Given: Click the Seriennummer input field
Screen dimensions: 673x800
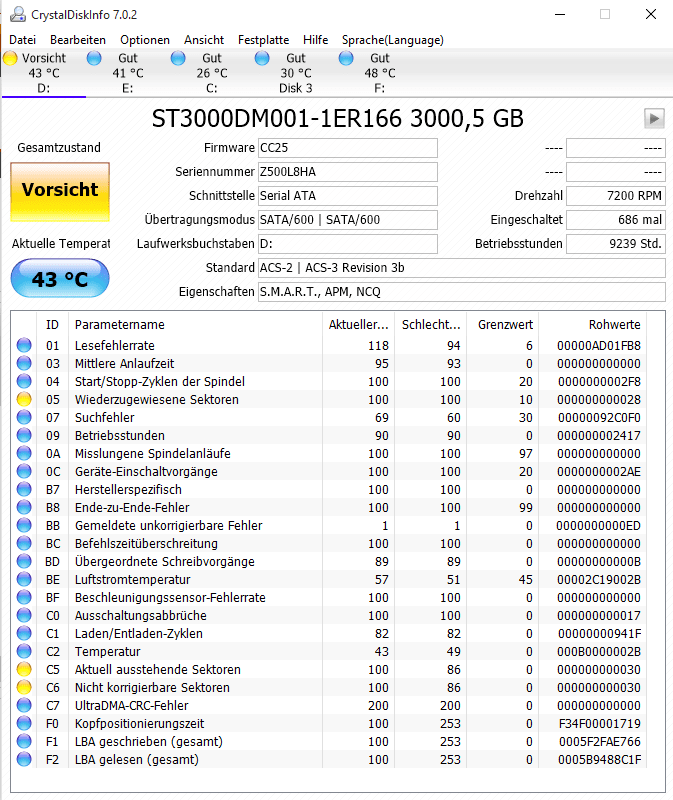Looking at the screenshot, I should point(347,172).
